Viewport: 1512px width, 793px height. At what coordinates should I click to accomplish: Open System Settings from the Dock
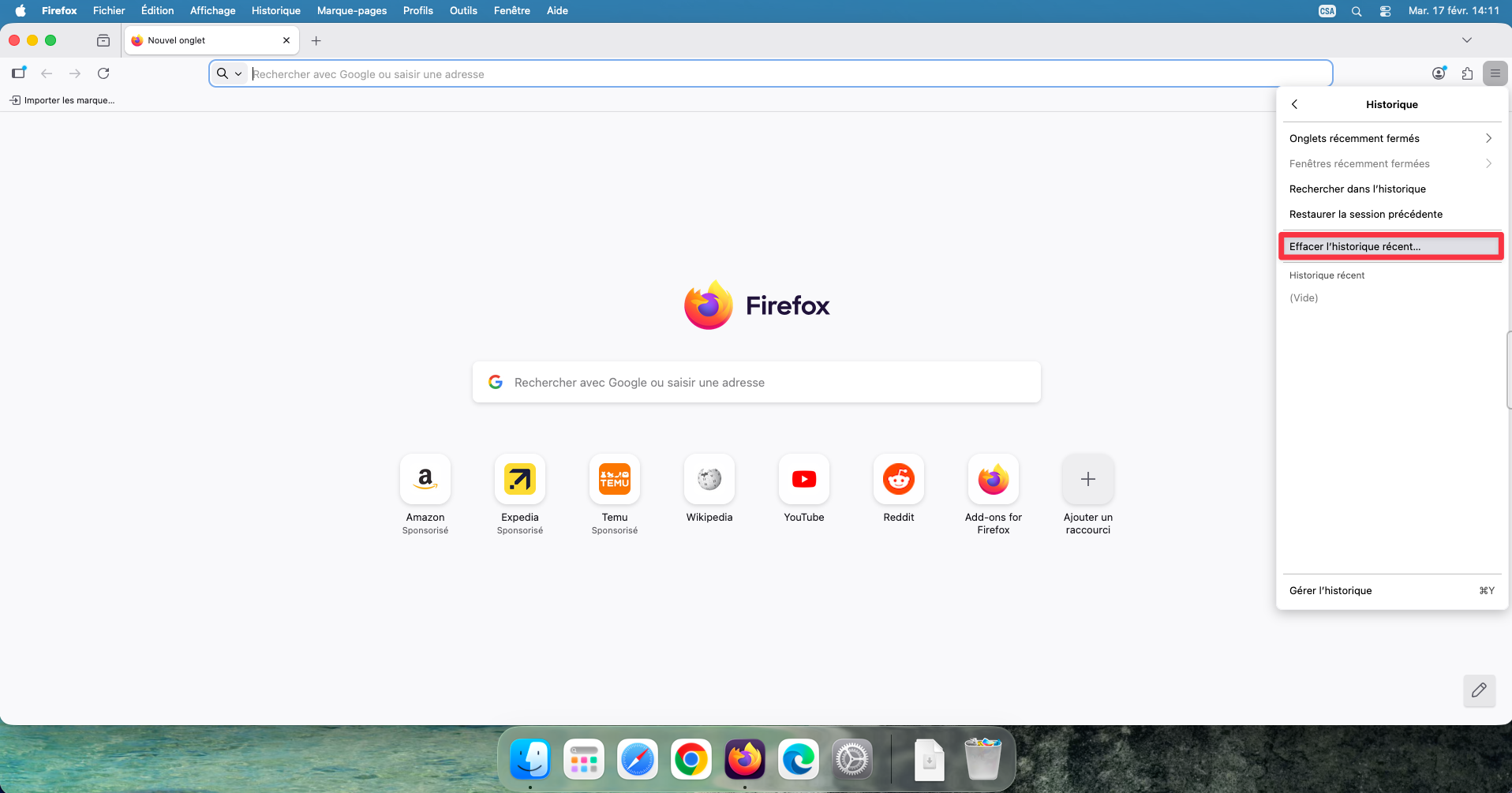852,760
